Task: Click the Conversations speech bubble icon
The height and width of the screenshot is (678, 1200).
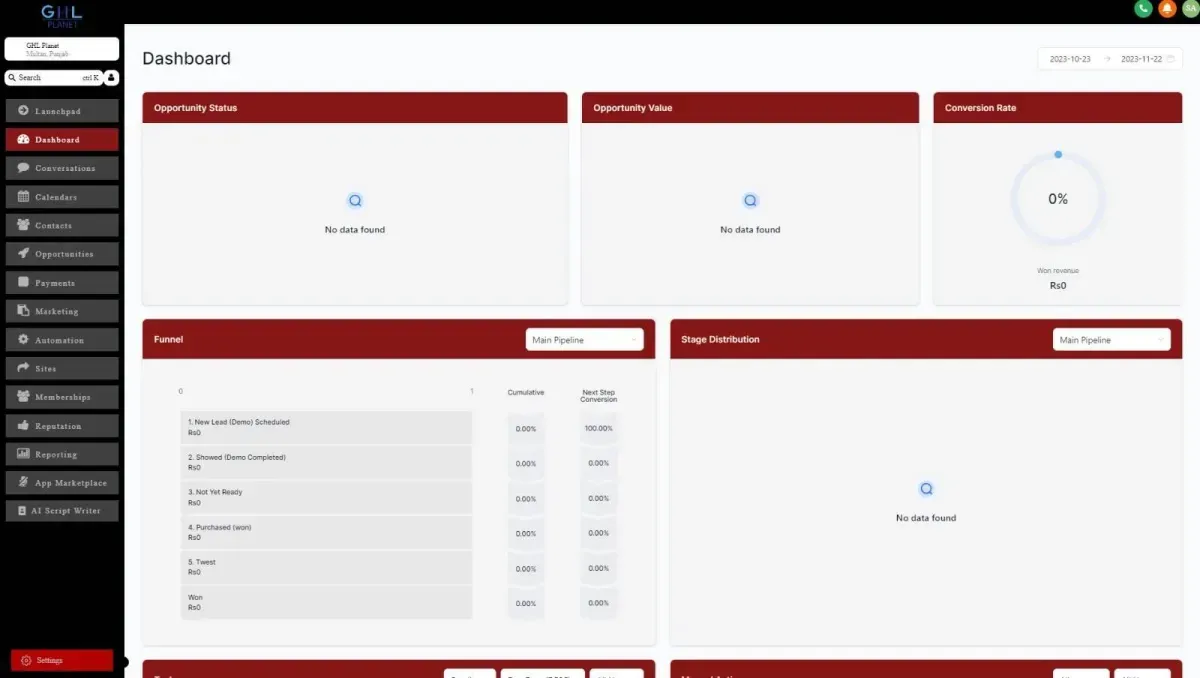Action: click(x=23, y=168)
